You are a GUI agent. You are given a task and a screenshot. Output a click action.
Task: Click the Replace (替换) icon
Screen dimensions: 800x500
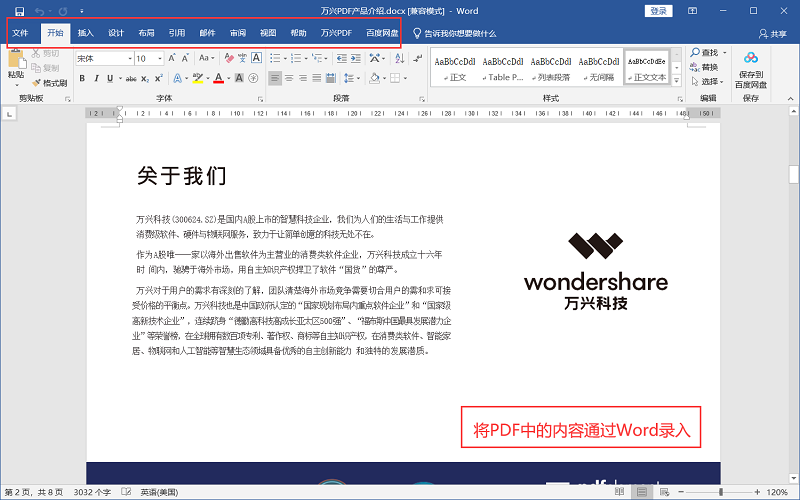click(x=694, y=67)
